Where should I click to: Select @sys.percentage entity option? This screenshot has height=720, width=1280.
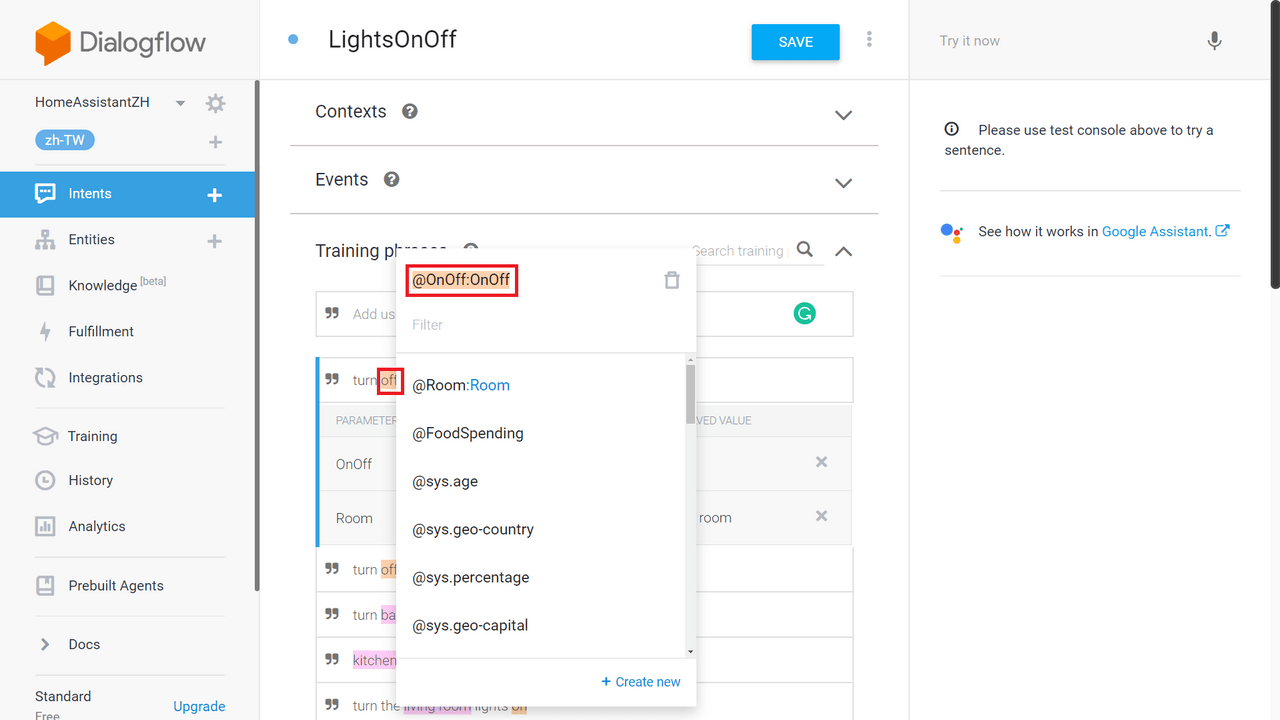(541, 577)
